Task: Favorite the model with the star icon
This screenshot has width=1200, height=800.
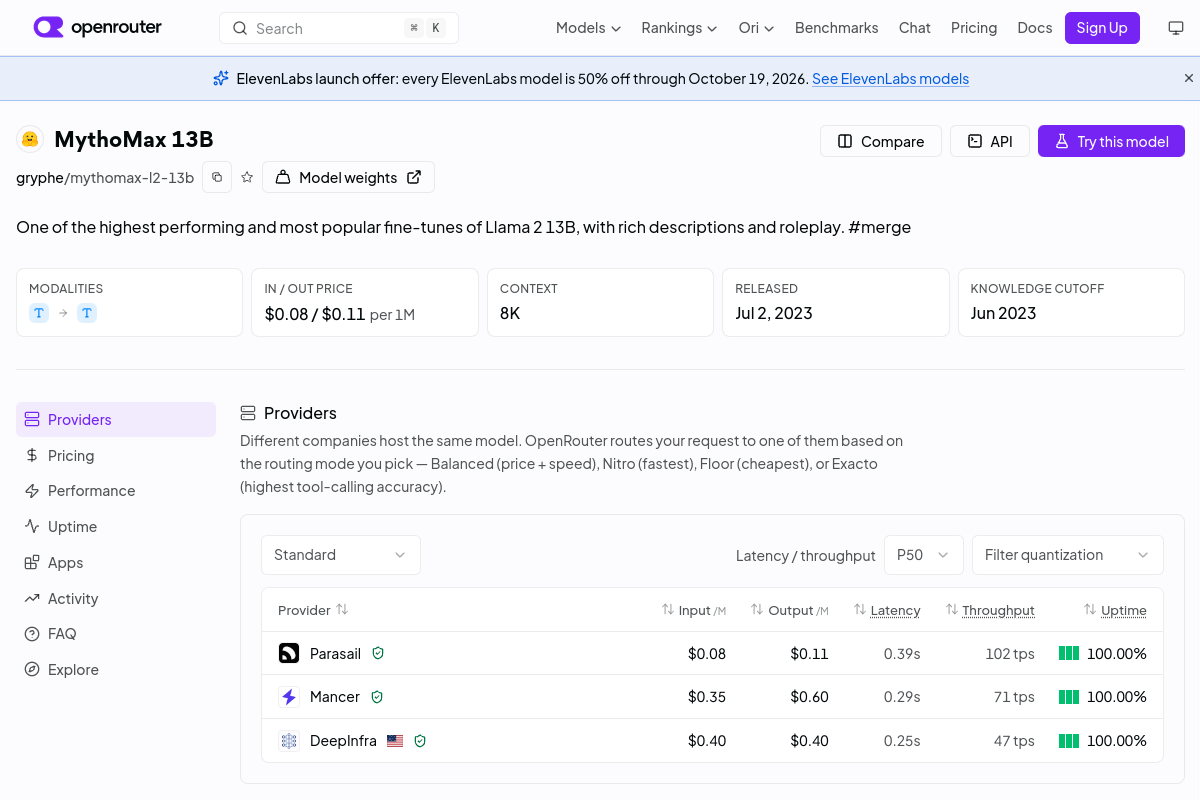Action: coord(247,177)
